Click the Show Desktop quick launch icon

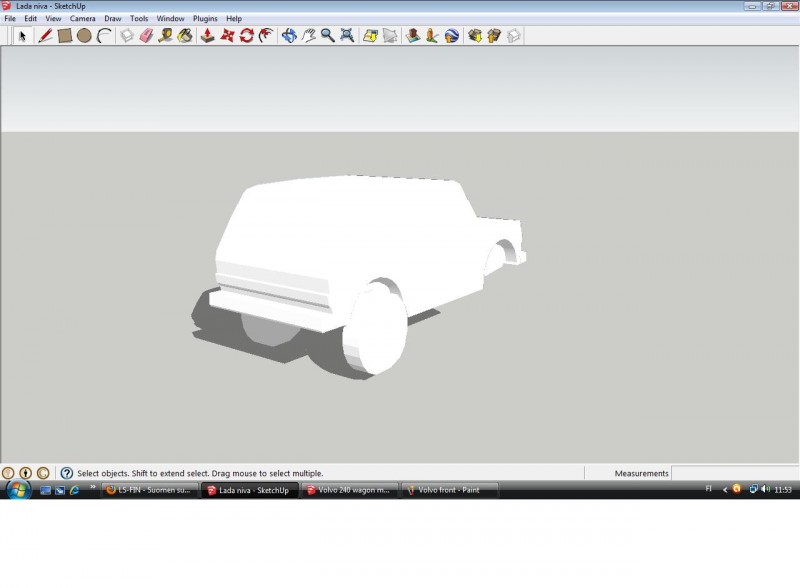click(x=45, y=491)
